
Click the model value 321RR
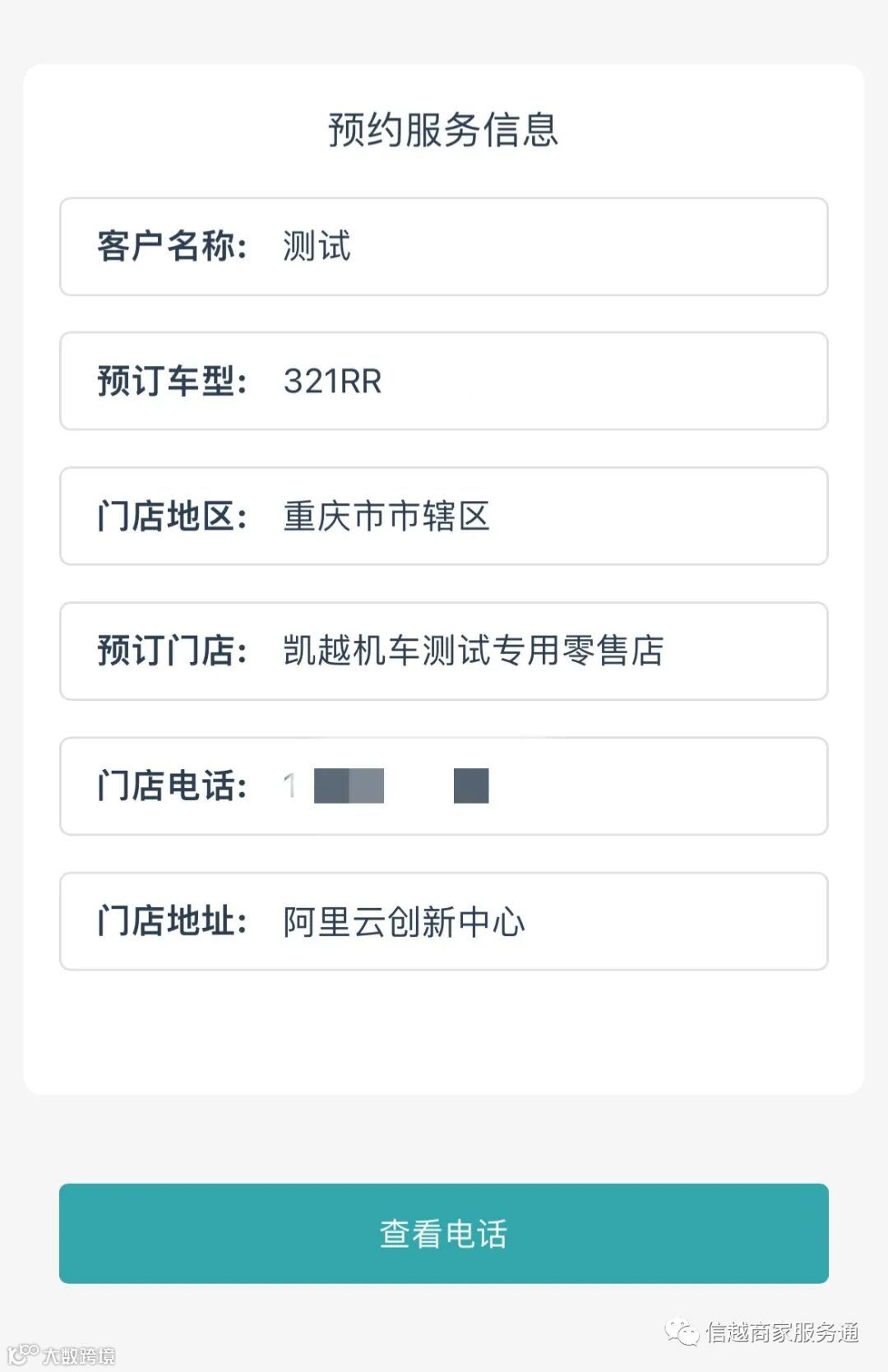[332, 381]
